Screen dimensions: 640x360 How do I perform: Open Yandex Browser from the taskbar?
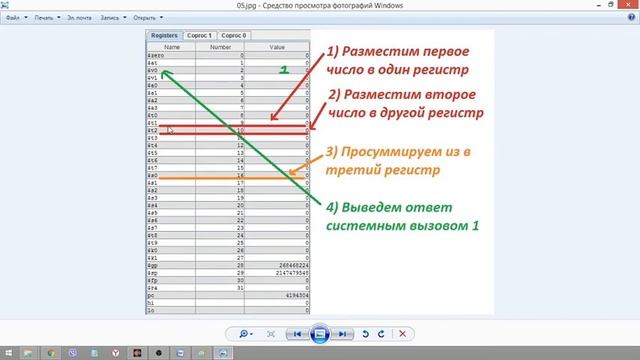[116, 353]
